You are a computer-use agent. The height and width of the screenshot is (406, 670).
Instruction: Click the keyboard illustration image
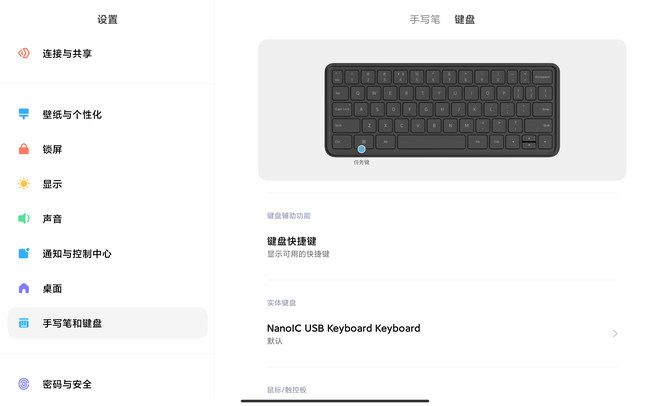click(442, 110)
